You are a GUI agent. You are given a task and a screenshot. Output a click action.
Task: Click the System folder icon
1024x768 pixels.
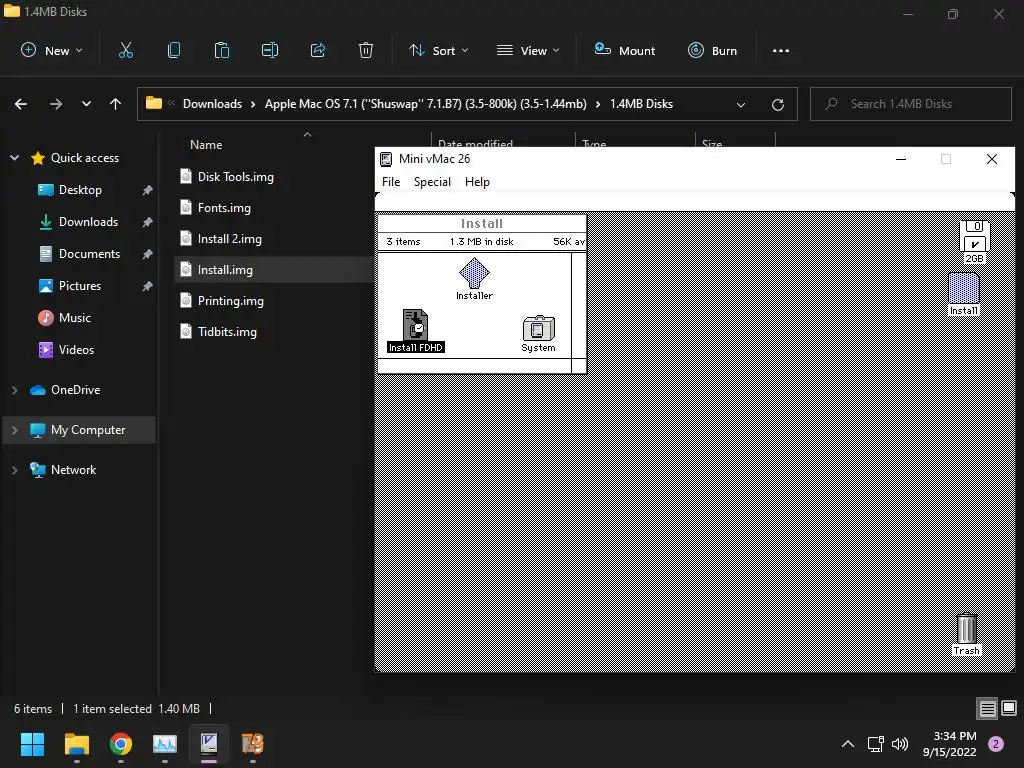[538, 334]
